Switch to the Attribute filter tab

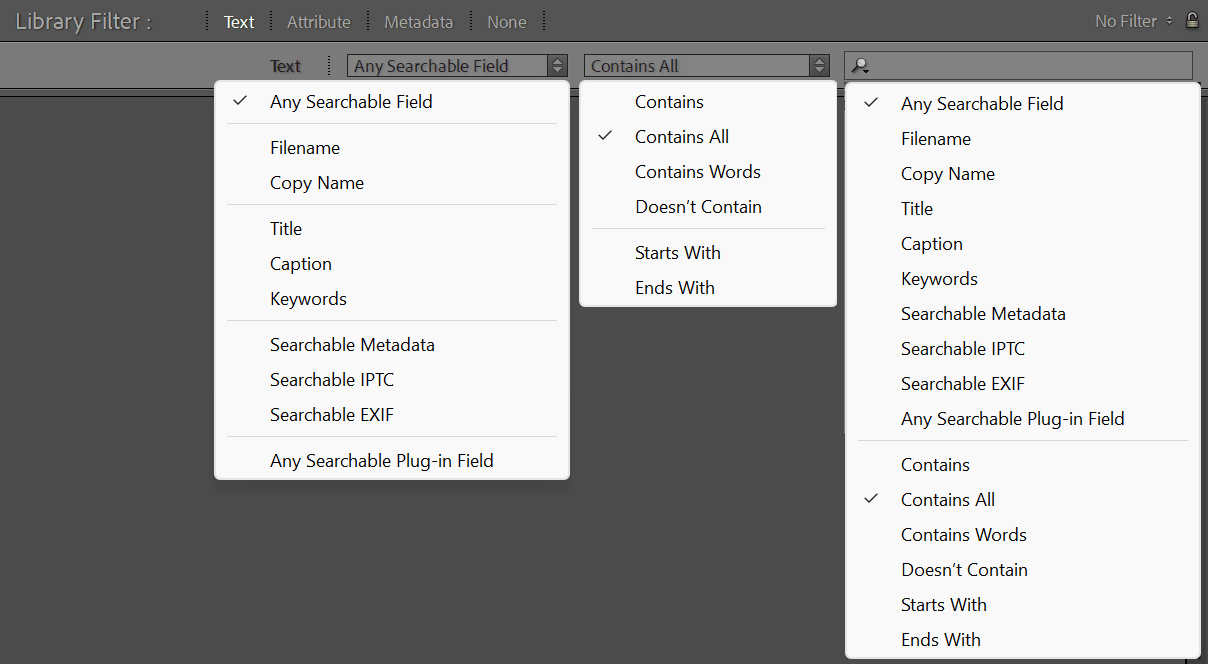pyautogui.click(x=318, y=22)
